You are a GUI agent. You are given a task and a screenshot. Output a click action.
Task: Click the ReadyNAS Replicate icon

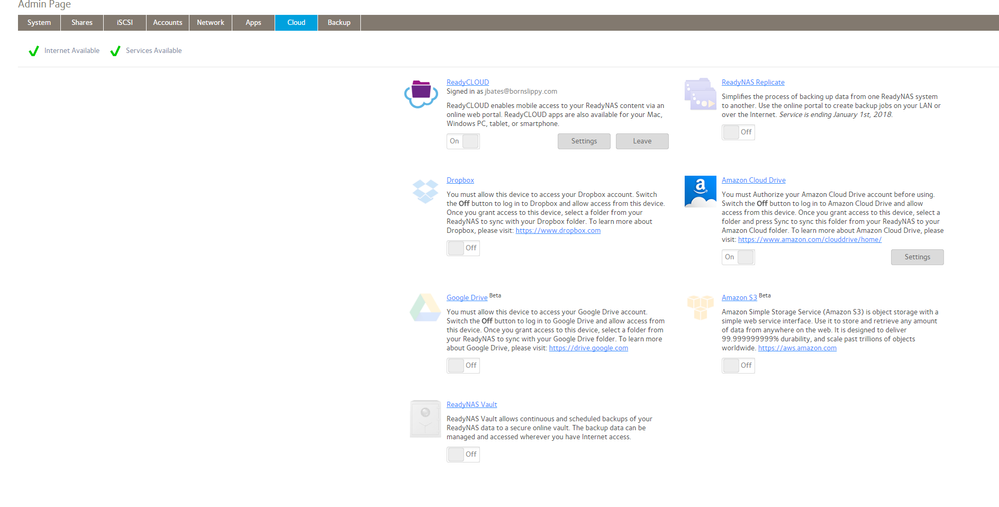(x=698, y=93)
